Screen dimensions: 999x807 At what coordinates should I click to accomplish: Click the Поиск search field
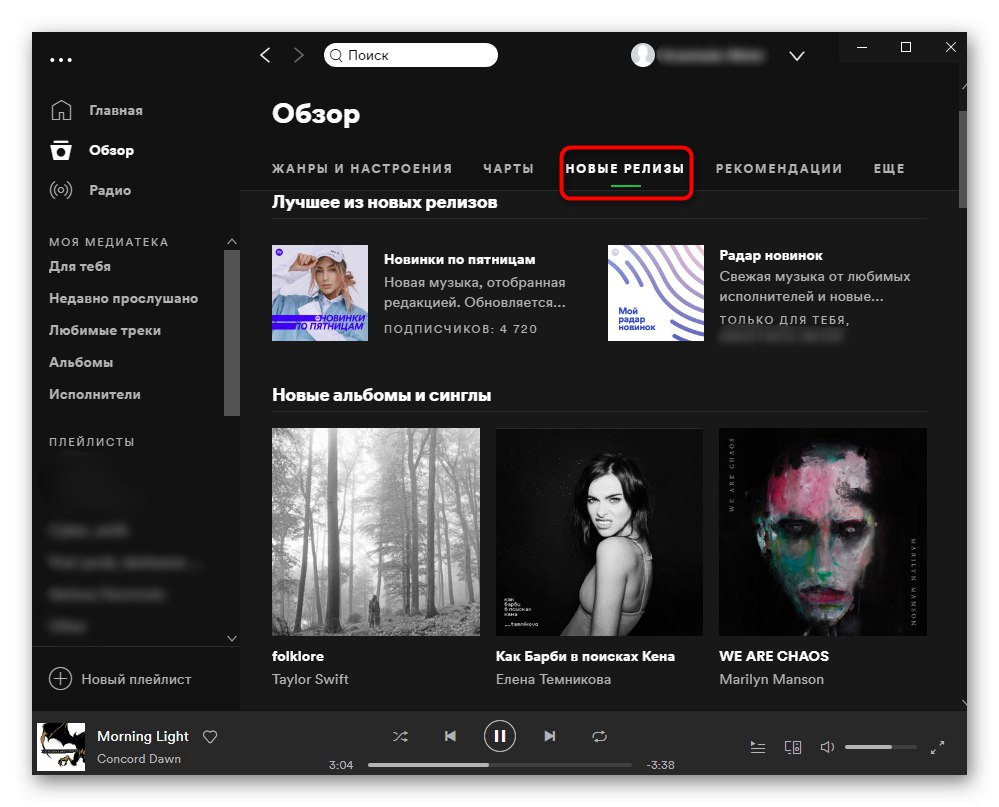pyautogui.click(x=410, y=55)
